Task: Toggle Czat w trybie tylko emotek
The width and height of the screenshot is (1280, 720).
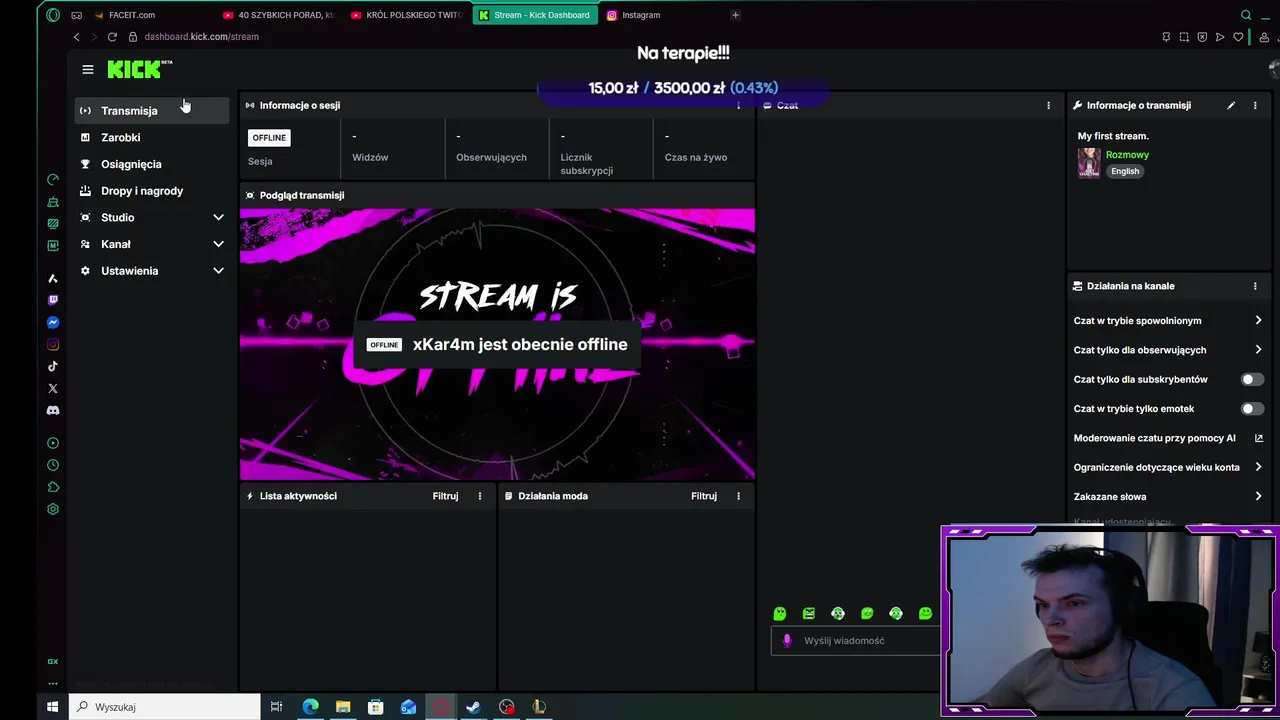Action: [x=1252, y=409]
